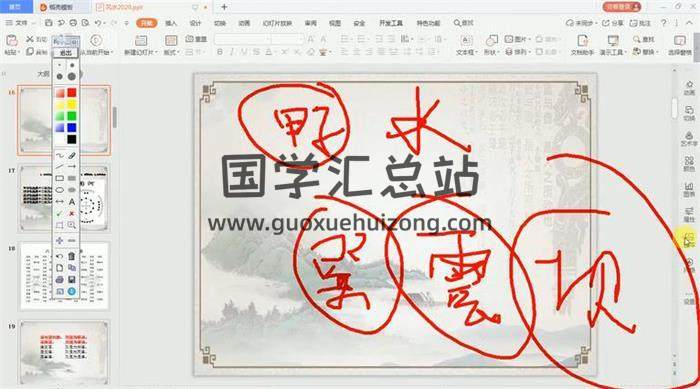Click the undo arrow in the annotation palette
This screenshot has height=389, width=700.
(59, 256)
